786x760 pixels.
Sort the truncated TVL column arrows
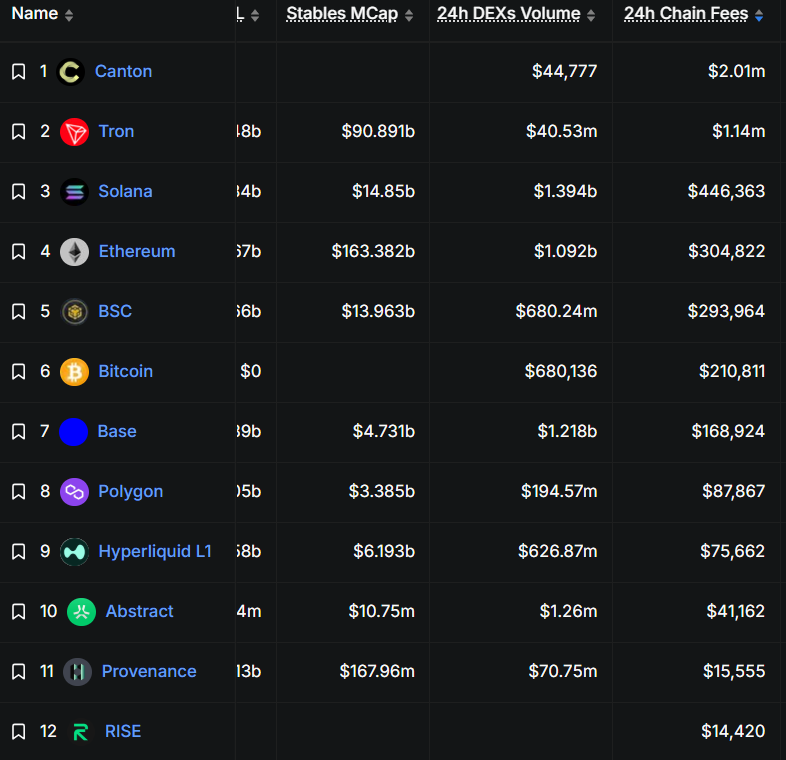[255, 16]
